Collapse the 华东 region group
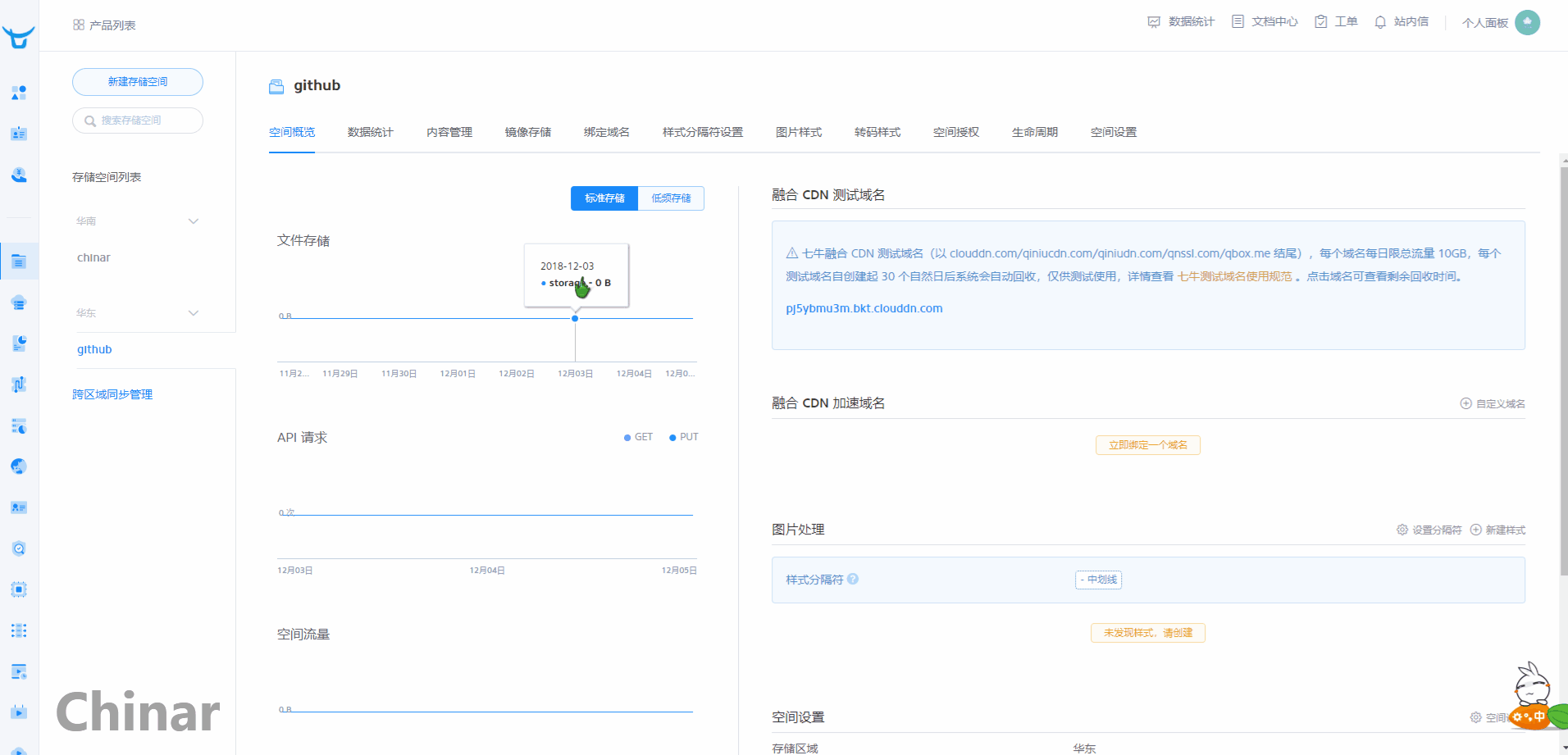 tap(194, 313)
